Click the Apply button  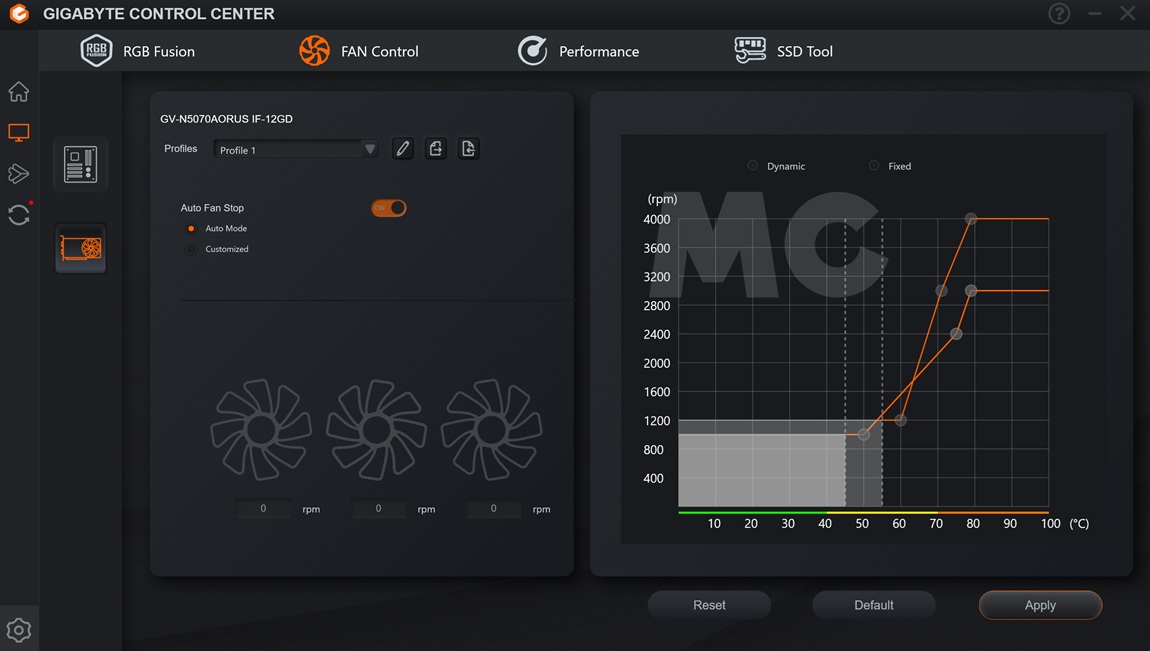[x=1040, y=605]
